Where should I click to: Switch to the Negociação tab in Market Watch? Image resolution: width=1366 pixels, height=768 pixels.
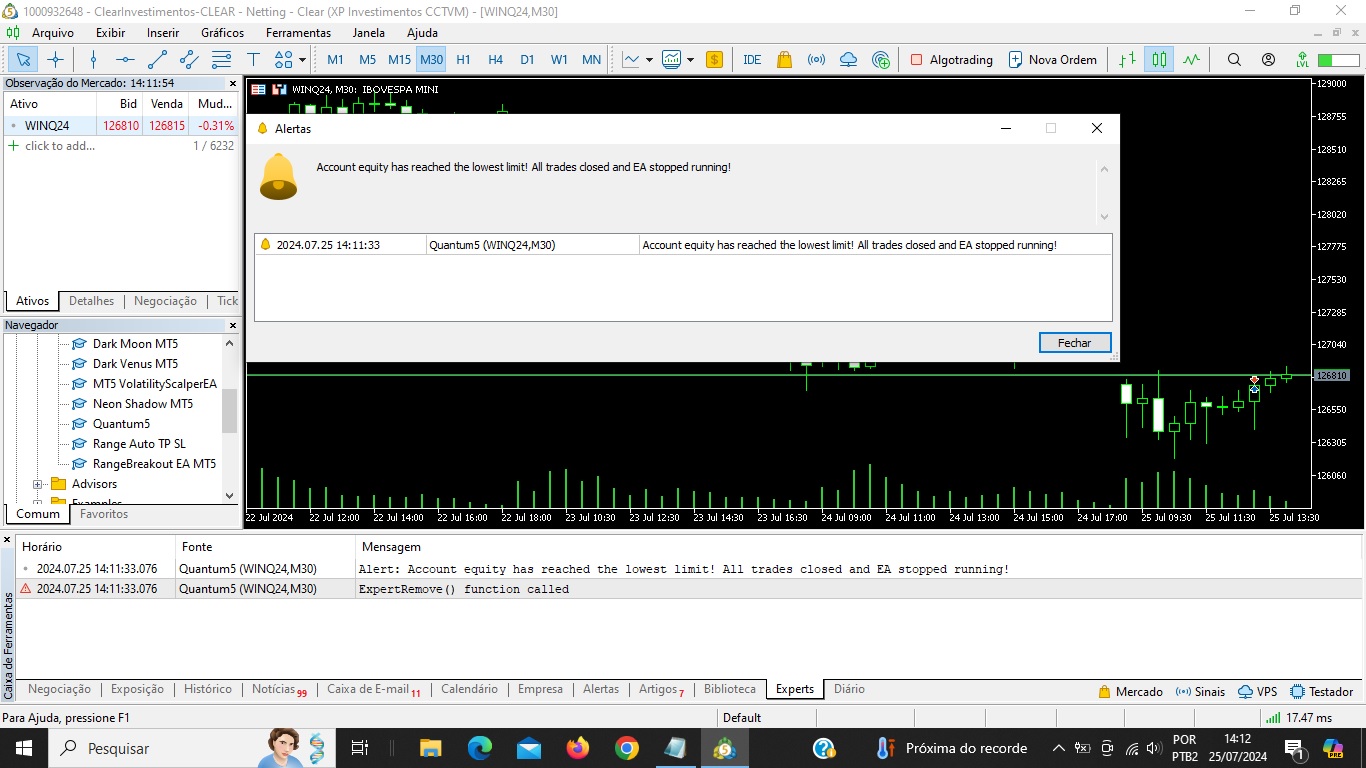[x=165, y=301]
